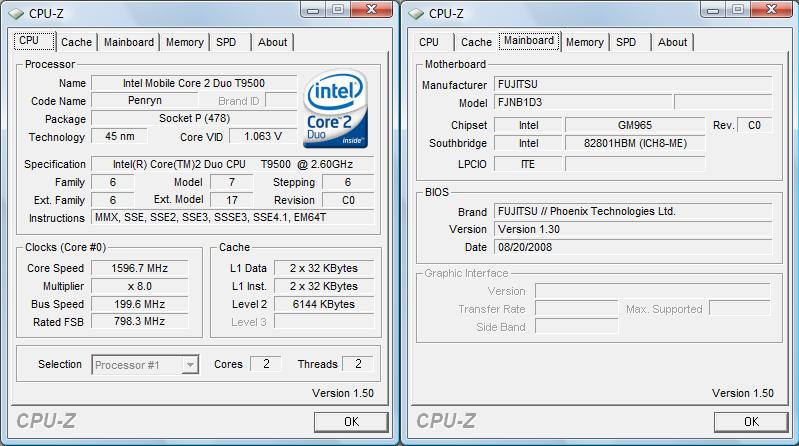Click the Technology value 45 nm
This screenshot has width=799, height=446.
tap(120, 137)
